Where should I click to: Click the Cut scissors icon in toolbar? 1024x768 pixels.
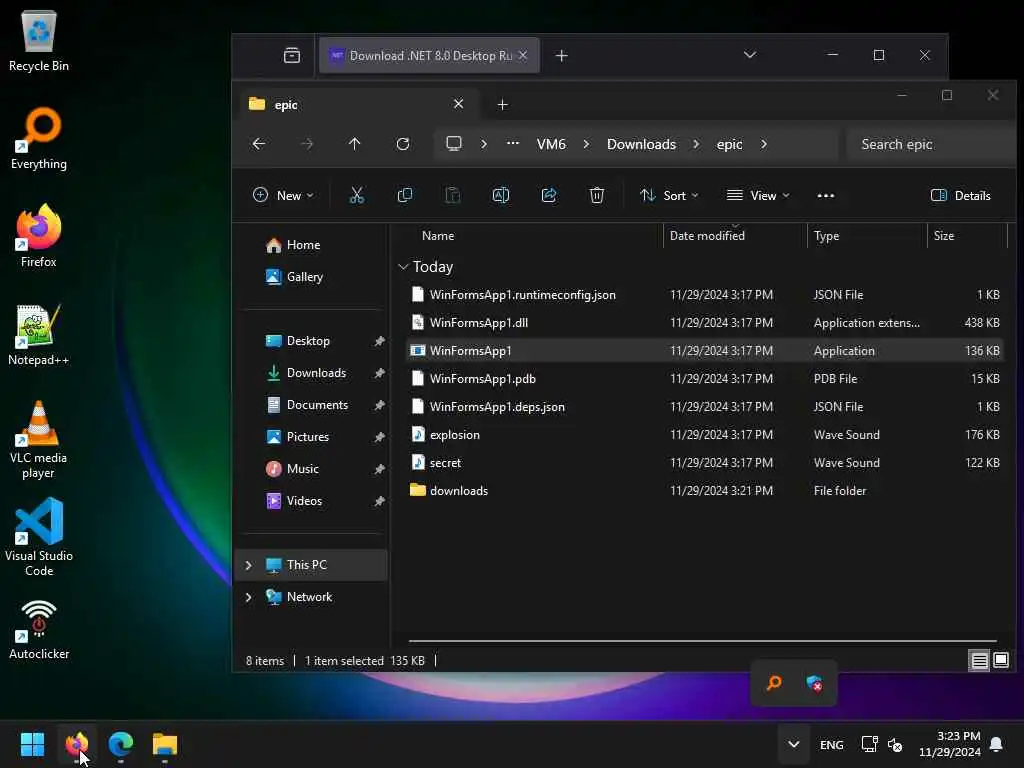pyautogui.click(x=357, y=195)
